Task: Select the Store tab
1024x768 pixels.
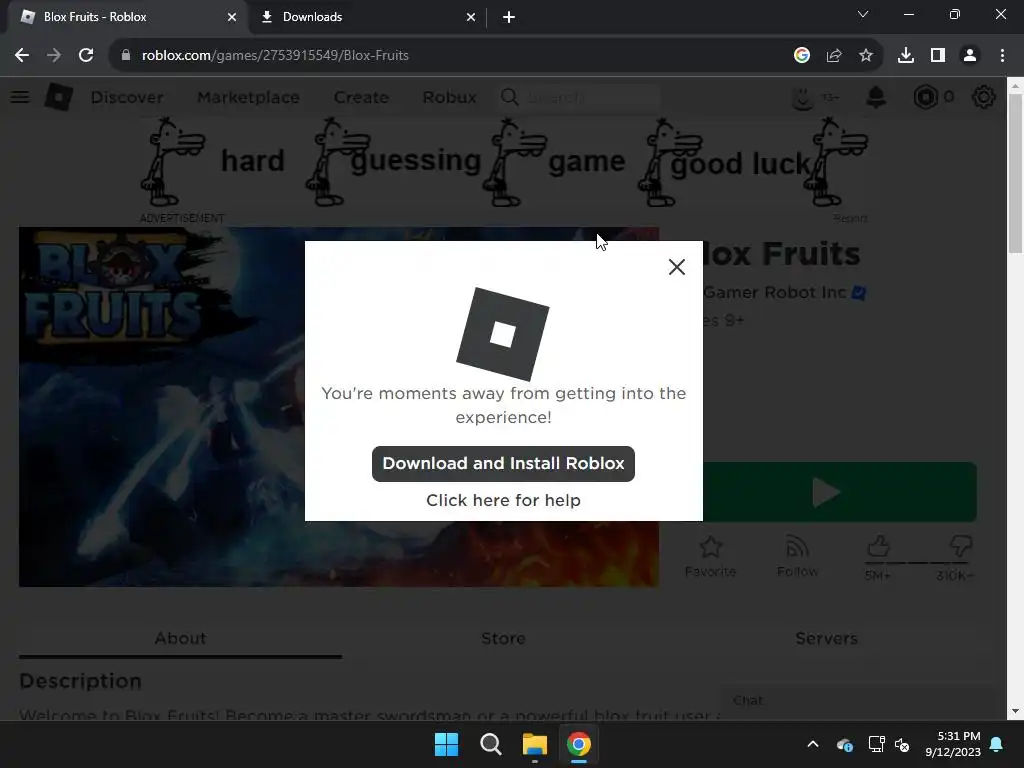Action: pyautogui.click(x=504, y=638)
